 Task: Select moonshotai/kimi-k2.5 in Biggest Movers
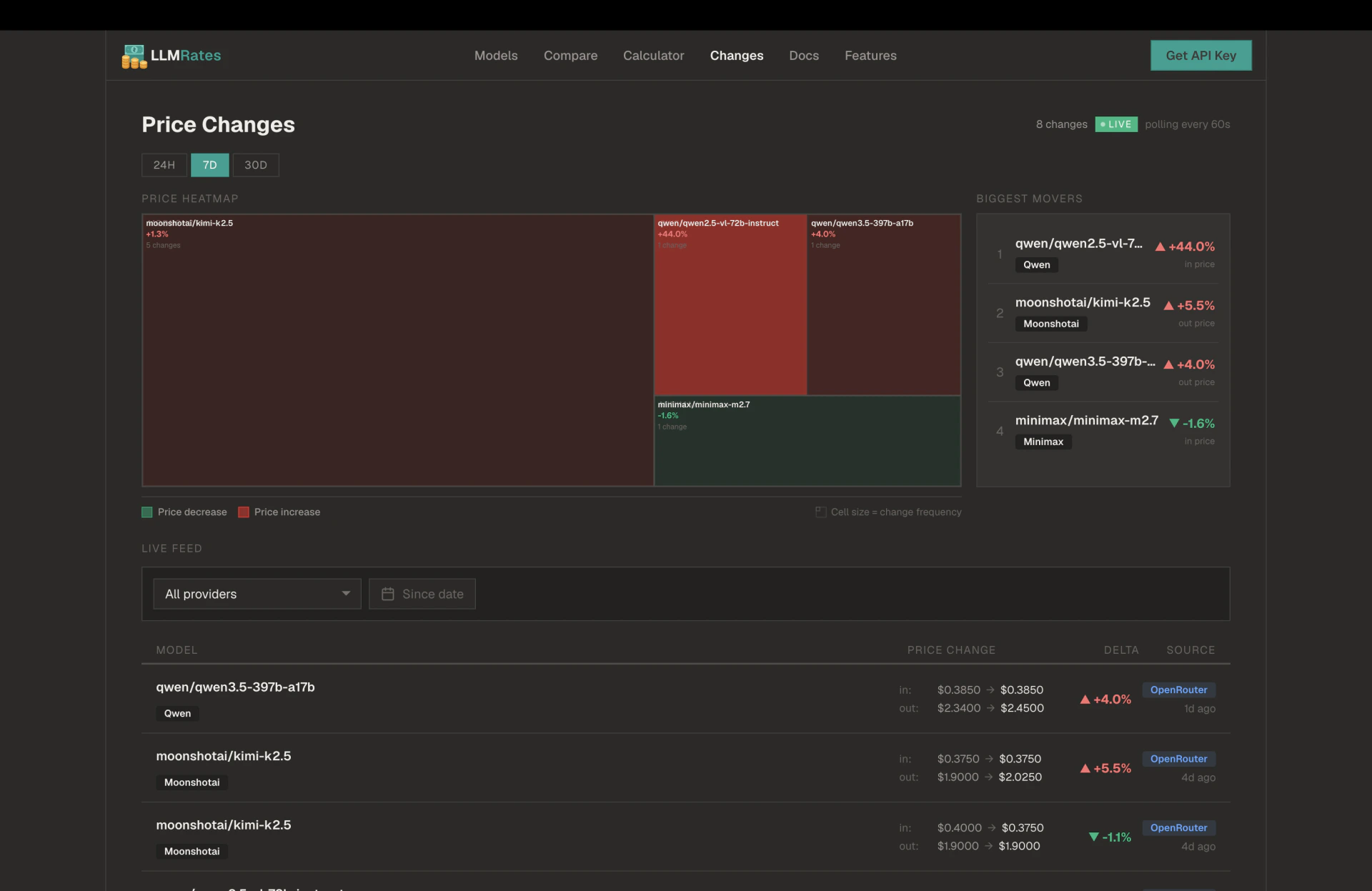pyautogui.click(x=1103, y=313)
